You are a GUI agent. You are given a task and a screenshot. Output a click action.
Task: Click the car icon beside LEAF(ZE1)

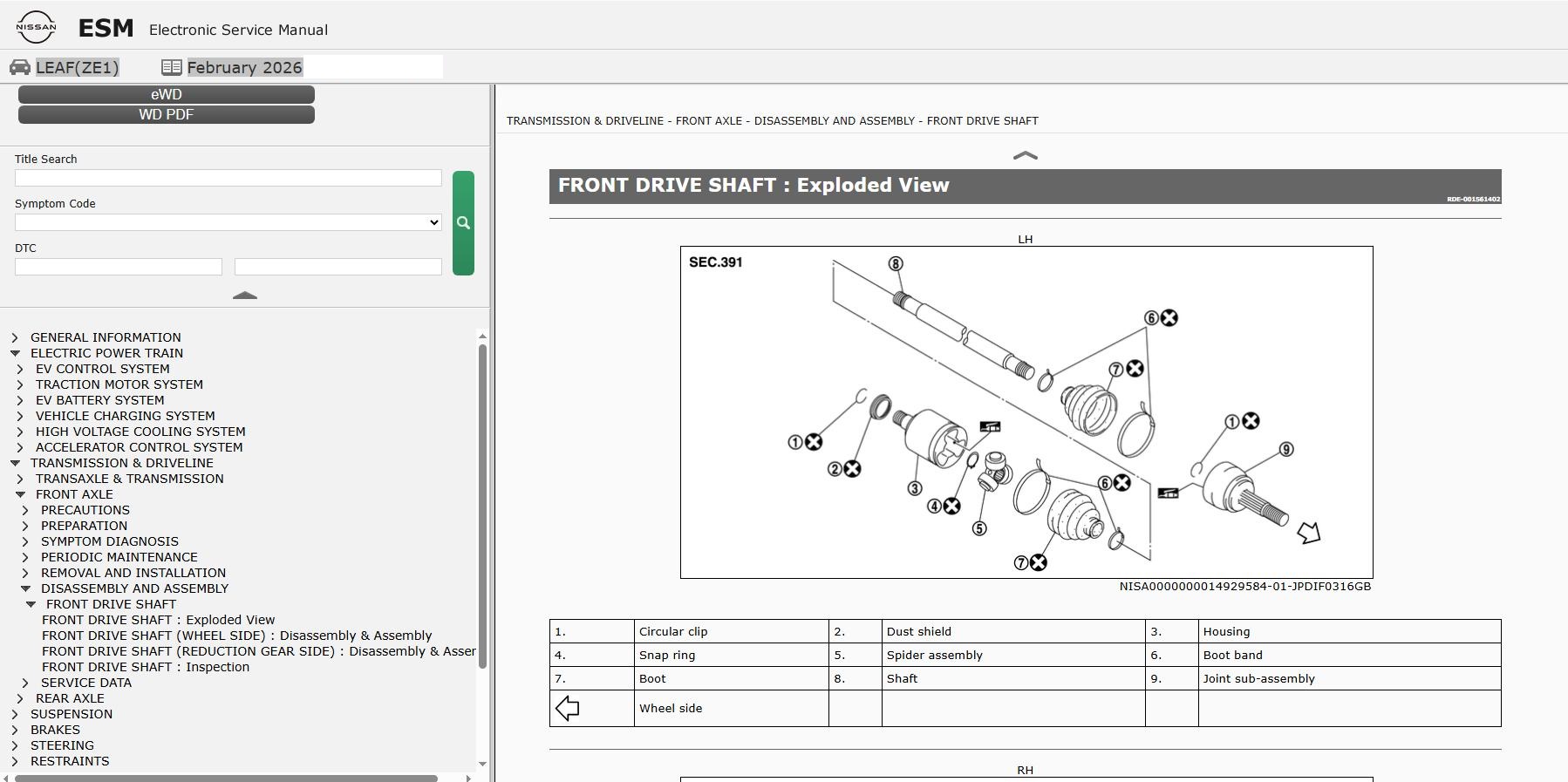[20, 67]
